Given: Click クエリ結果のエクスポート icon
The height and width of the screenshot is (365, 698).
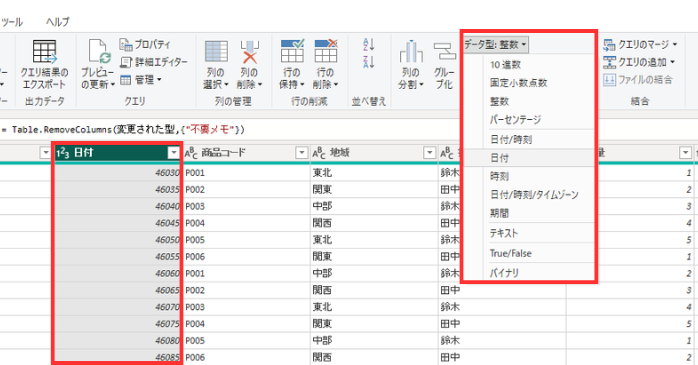Looking at the screenshot, I should coord(44,52).
